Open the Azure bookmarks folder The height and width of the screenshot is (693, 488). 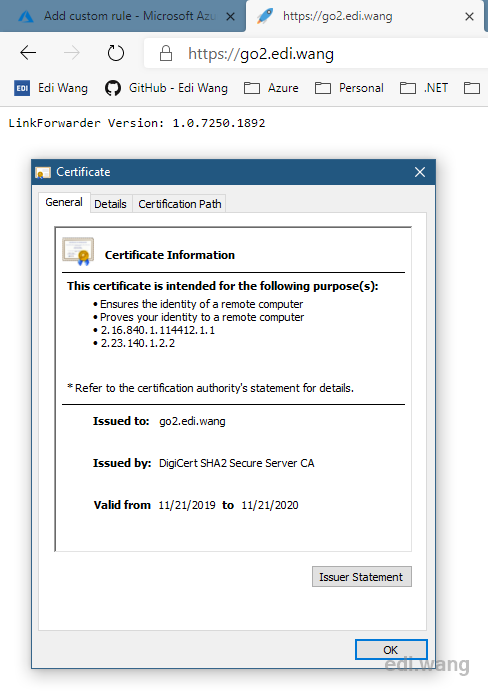(x=271, y=88)
